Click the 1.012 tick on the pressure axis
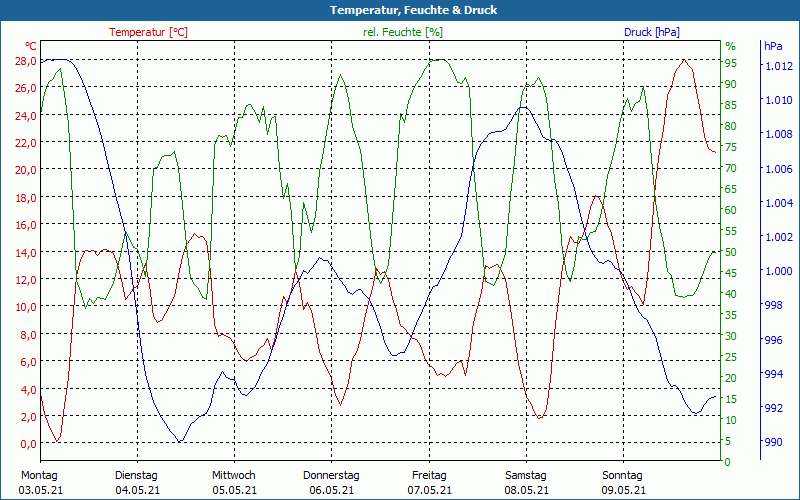The width and height of the screenshot is (800, 500). click(779, 66)
